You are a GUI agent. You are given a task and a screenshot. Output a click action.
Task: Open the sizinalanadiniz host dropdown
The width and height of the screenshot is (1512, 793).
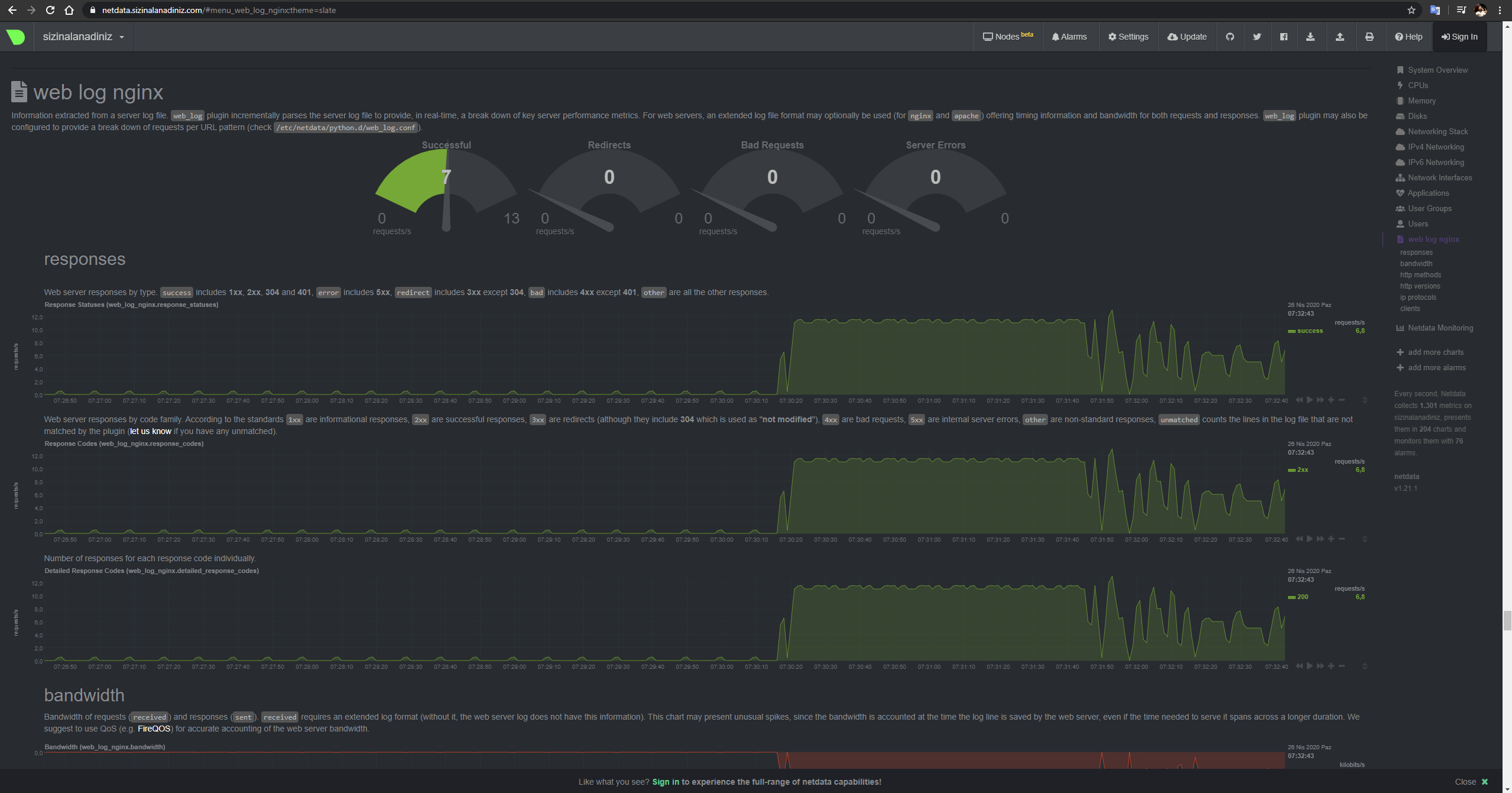[x=83, y=37]
